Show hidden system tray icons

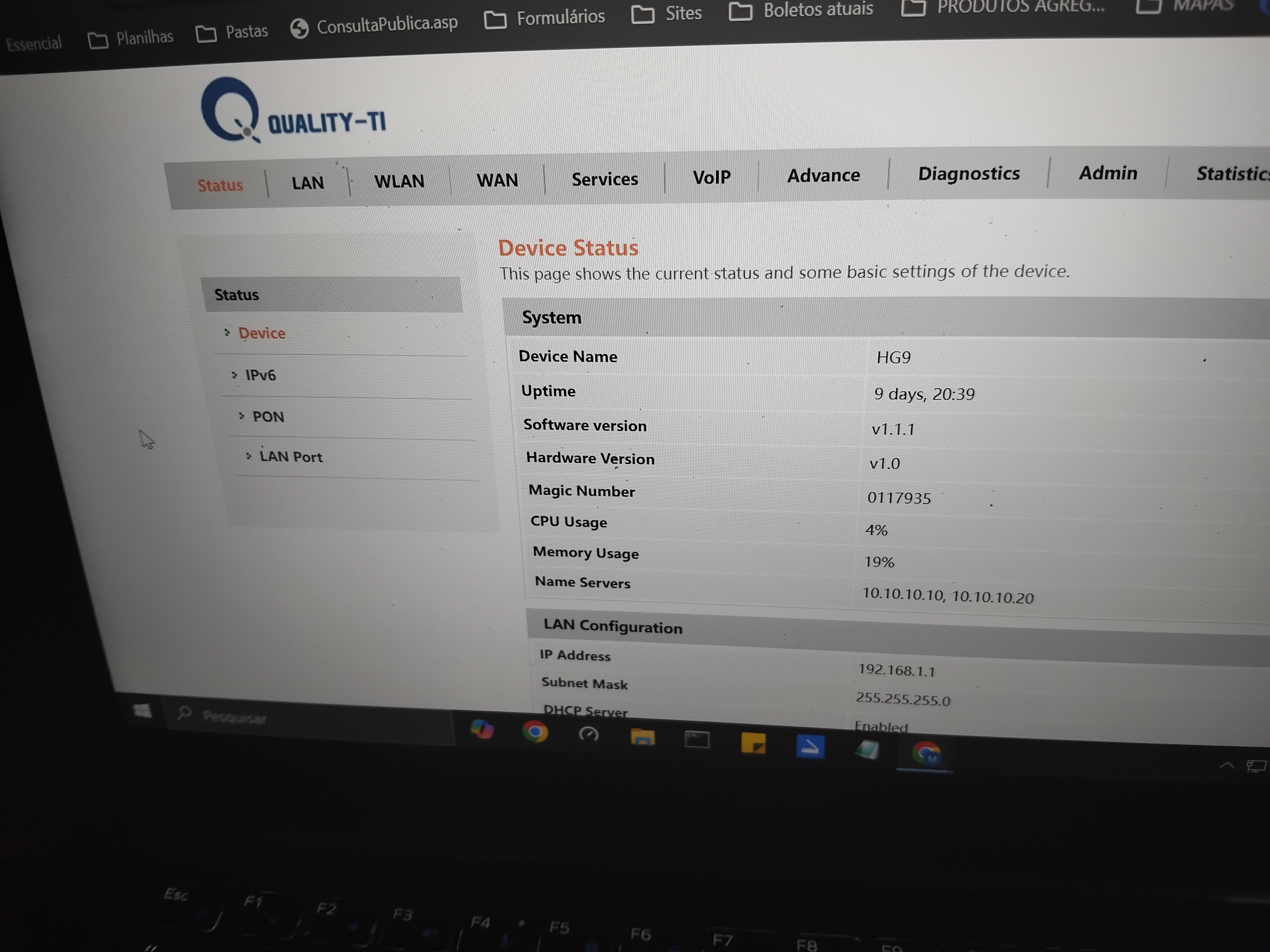(1226, 765)
